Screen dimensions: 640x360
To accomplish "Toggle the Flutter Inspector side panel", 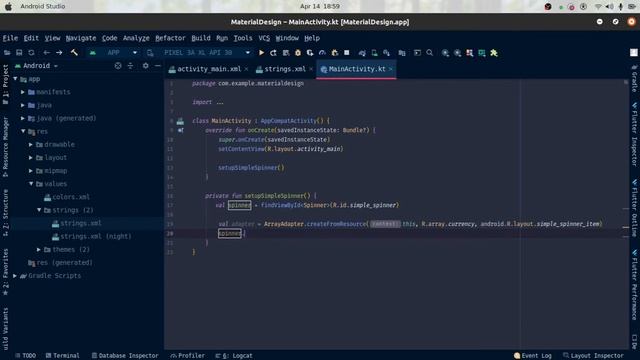I will coord(634,134).
